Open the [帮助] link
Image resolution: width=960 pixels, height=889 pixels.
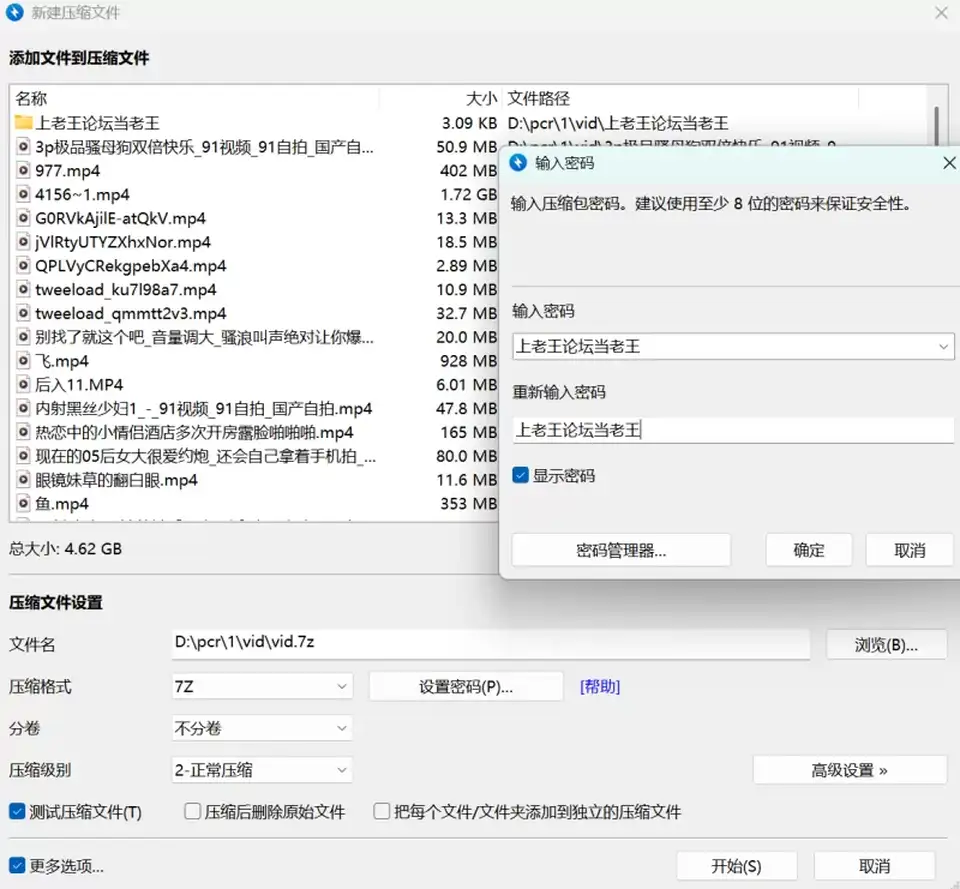point(600,686)
